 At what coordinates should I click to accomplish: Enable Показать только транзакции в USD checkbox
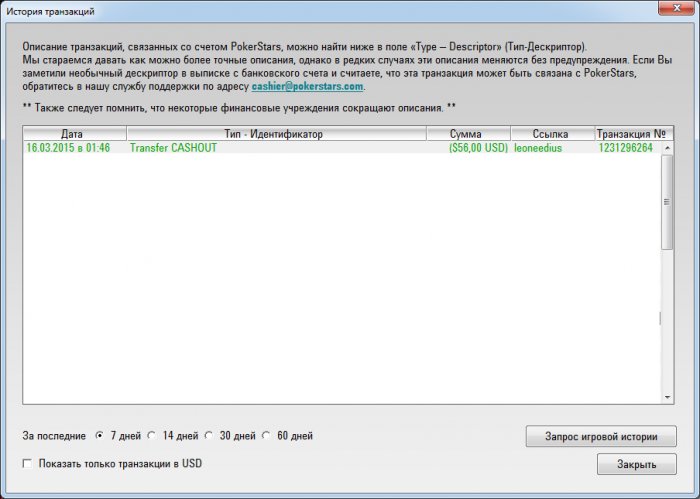tap(27, 464)
